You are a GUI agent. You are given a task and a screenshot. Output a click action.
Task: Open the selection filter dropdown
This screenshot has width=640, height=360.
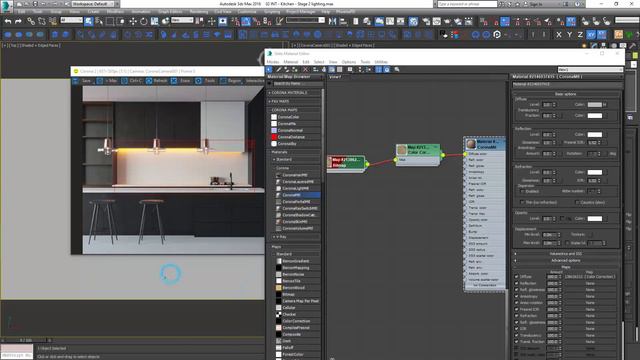coord(71,20)
